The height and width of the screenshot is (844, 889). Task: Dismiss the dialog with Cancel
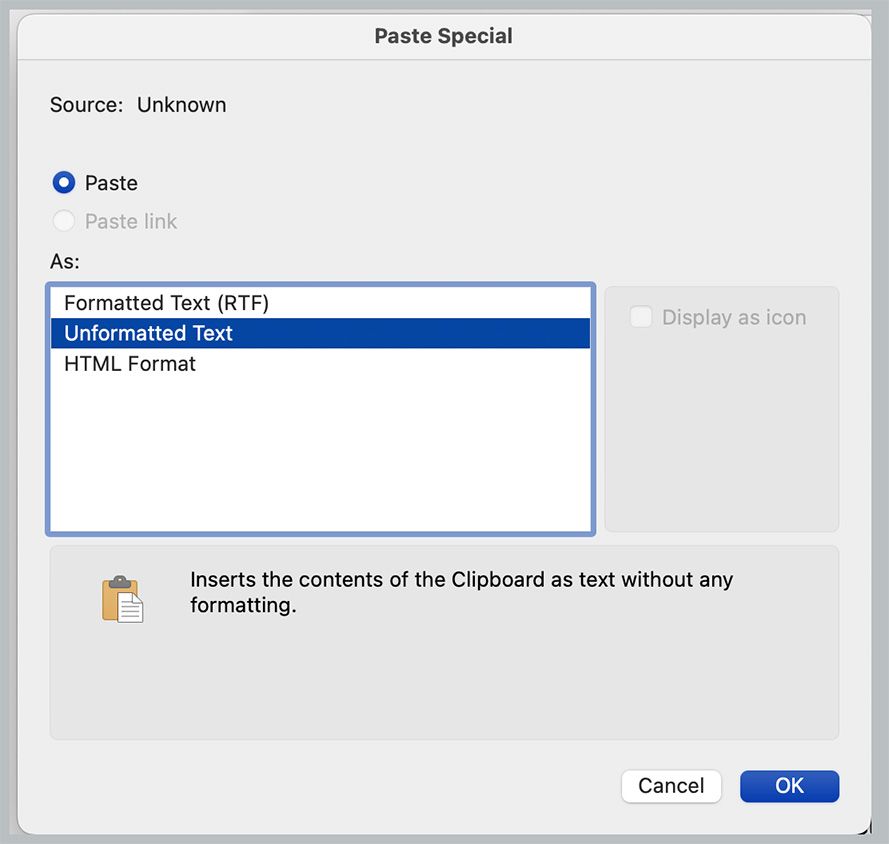671,786
